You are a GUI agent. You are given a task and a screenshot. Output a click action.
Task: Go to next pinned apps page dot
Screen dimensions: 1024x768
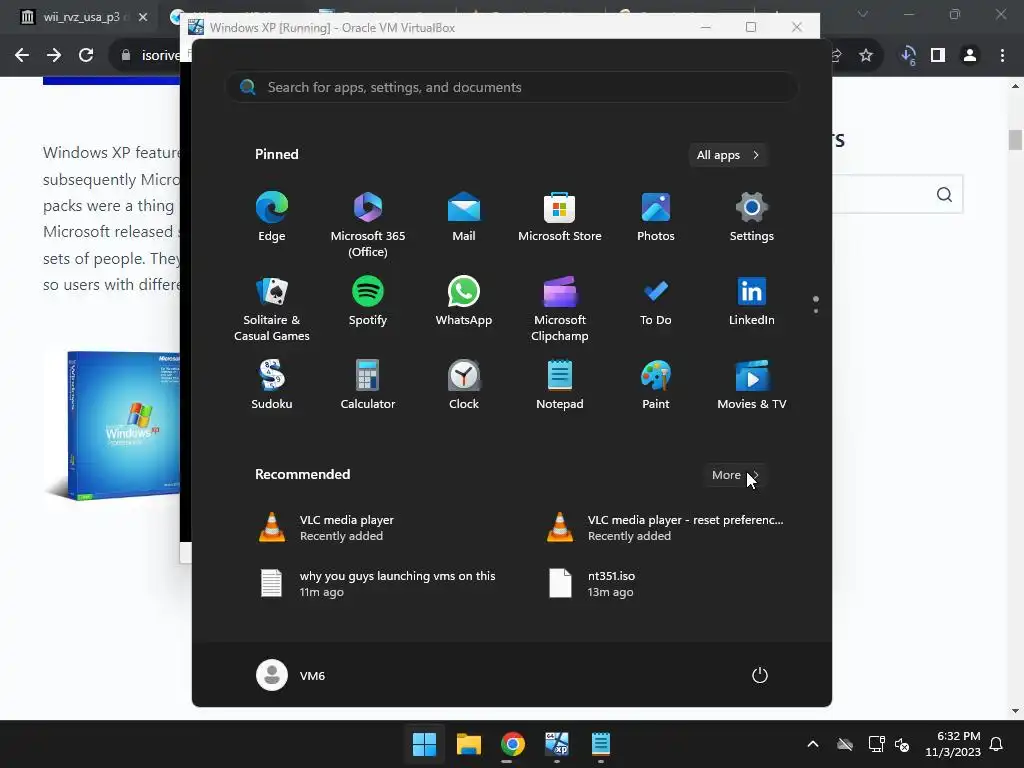click(x=816, y=311)
